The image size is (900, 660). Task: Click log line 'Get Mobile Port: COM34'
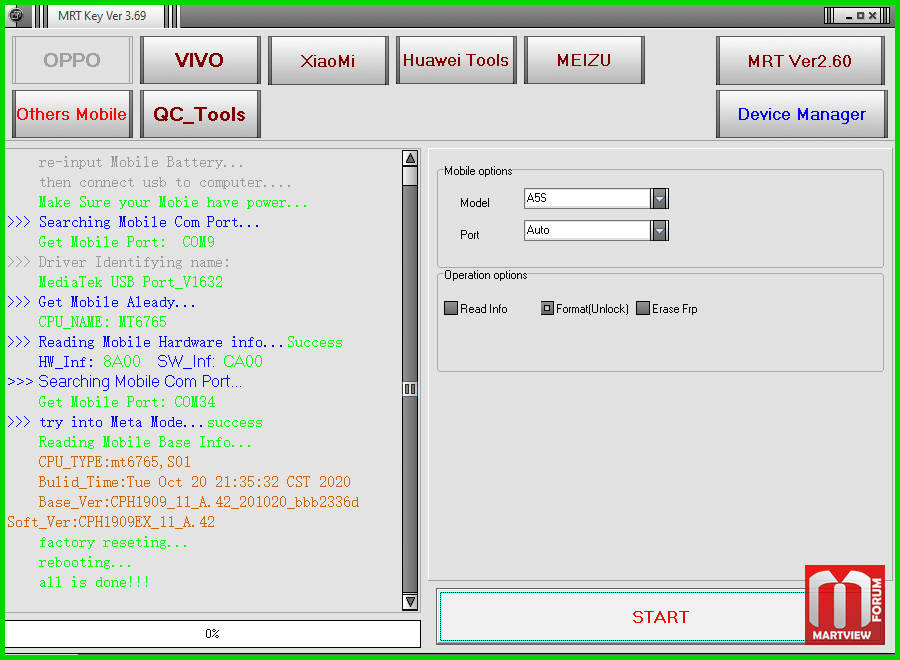point(126,402)
